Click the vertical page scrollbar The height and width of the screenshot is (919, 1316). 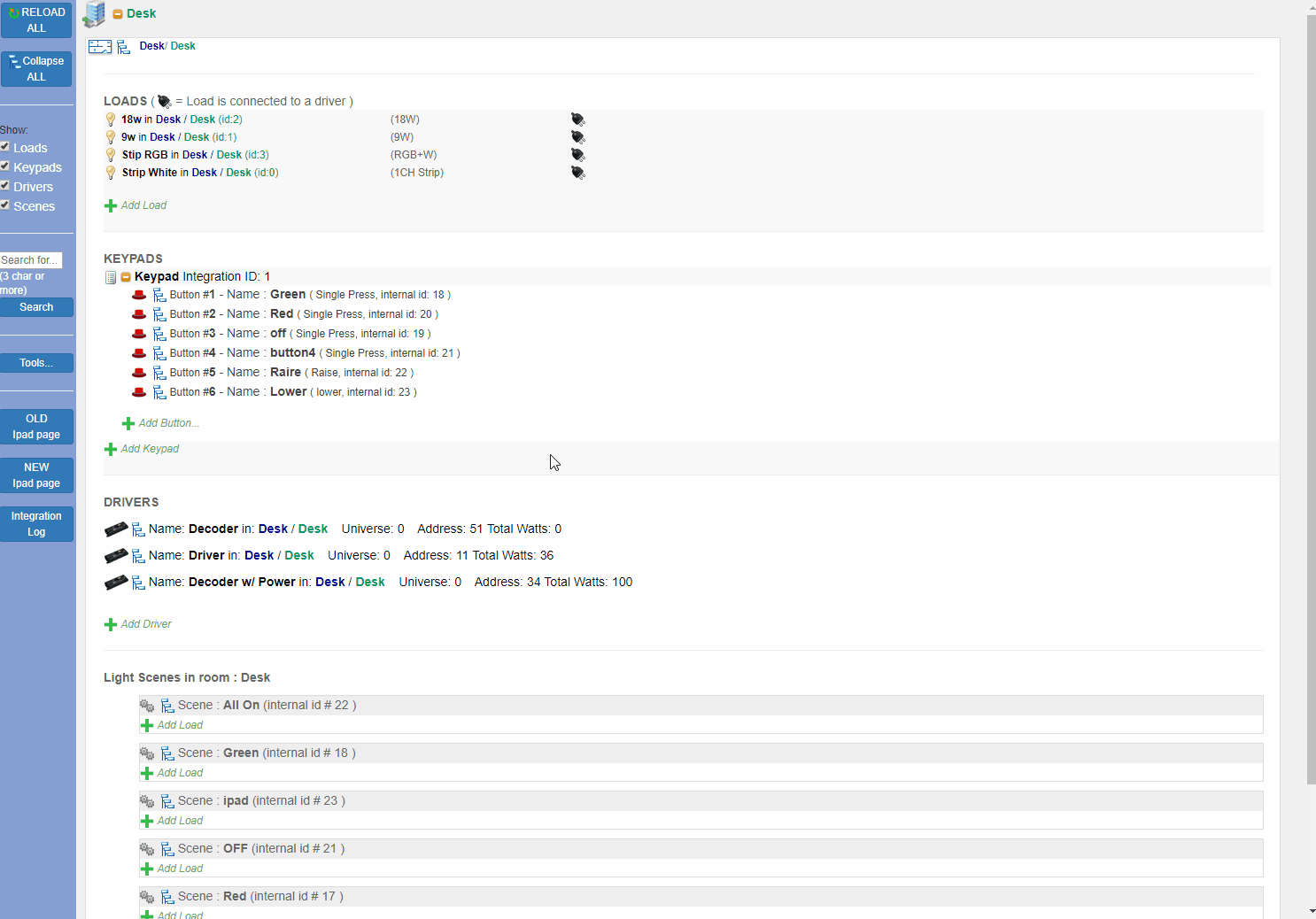1312,398
